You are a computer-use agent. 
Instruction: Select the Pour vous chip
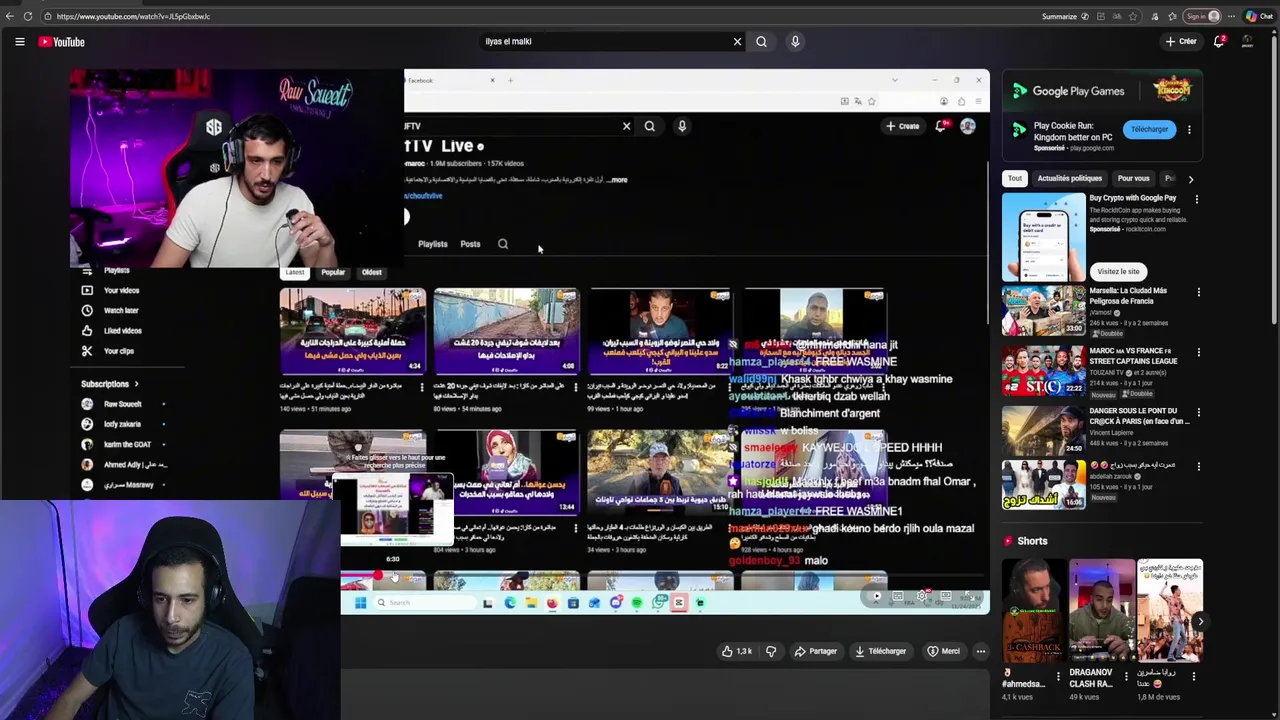[x=1133, y=179]
